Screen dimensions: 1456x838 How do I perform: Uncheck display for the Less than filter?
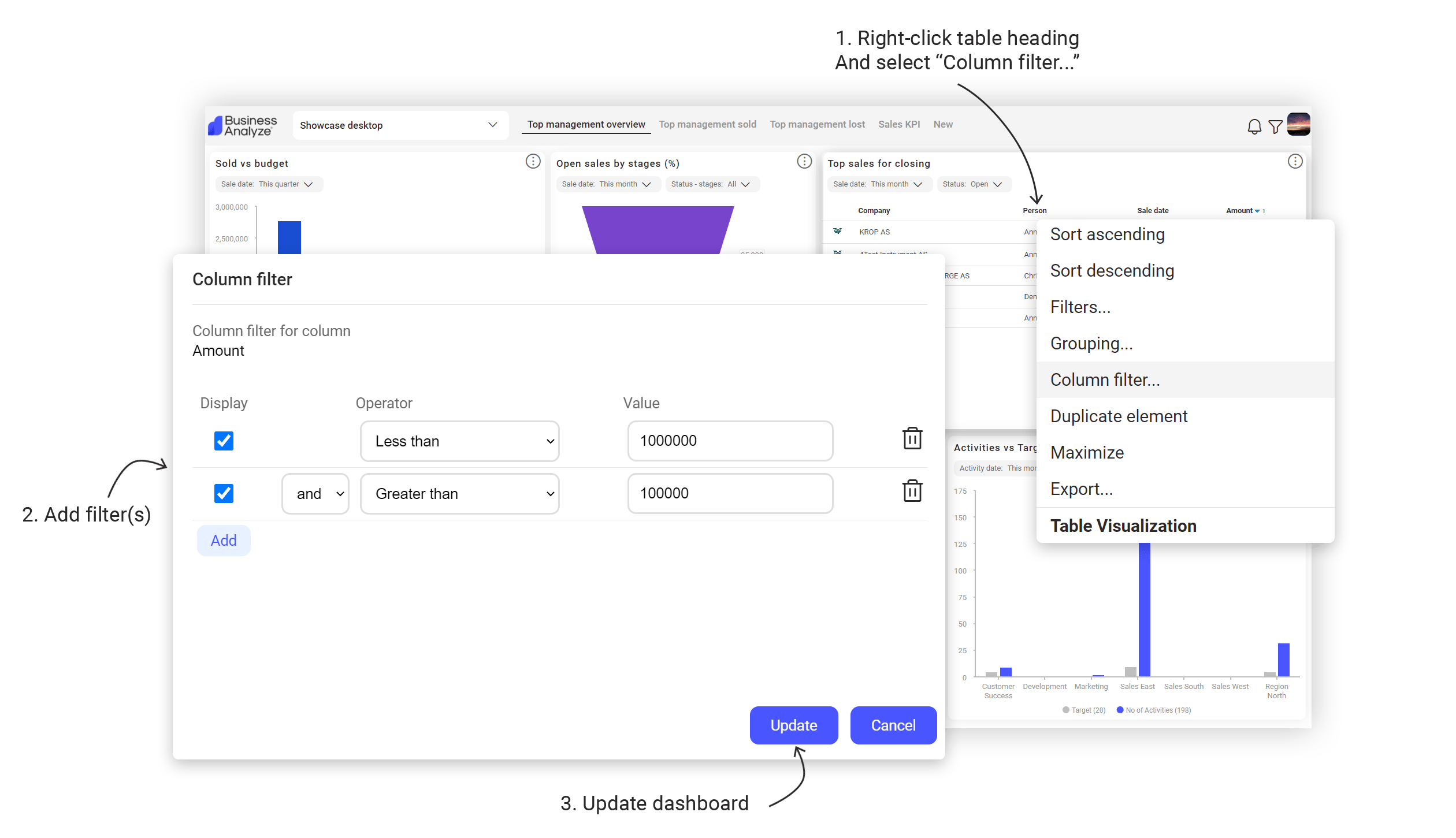pyautogui.click(x=224, y=441)
